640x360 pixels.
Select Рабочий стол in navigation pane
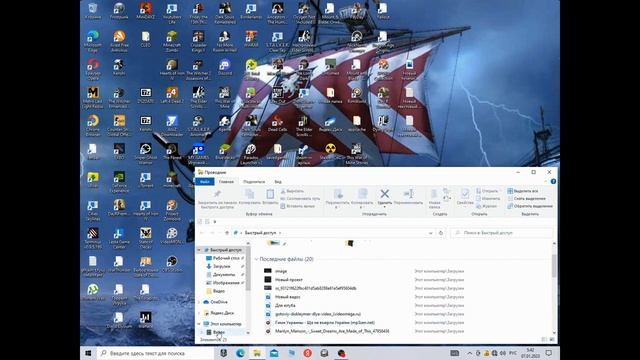point(224,258)
